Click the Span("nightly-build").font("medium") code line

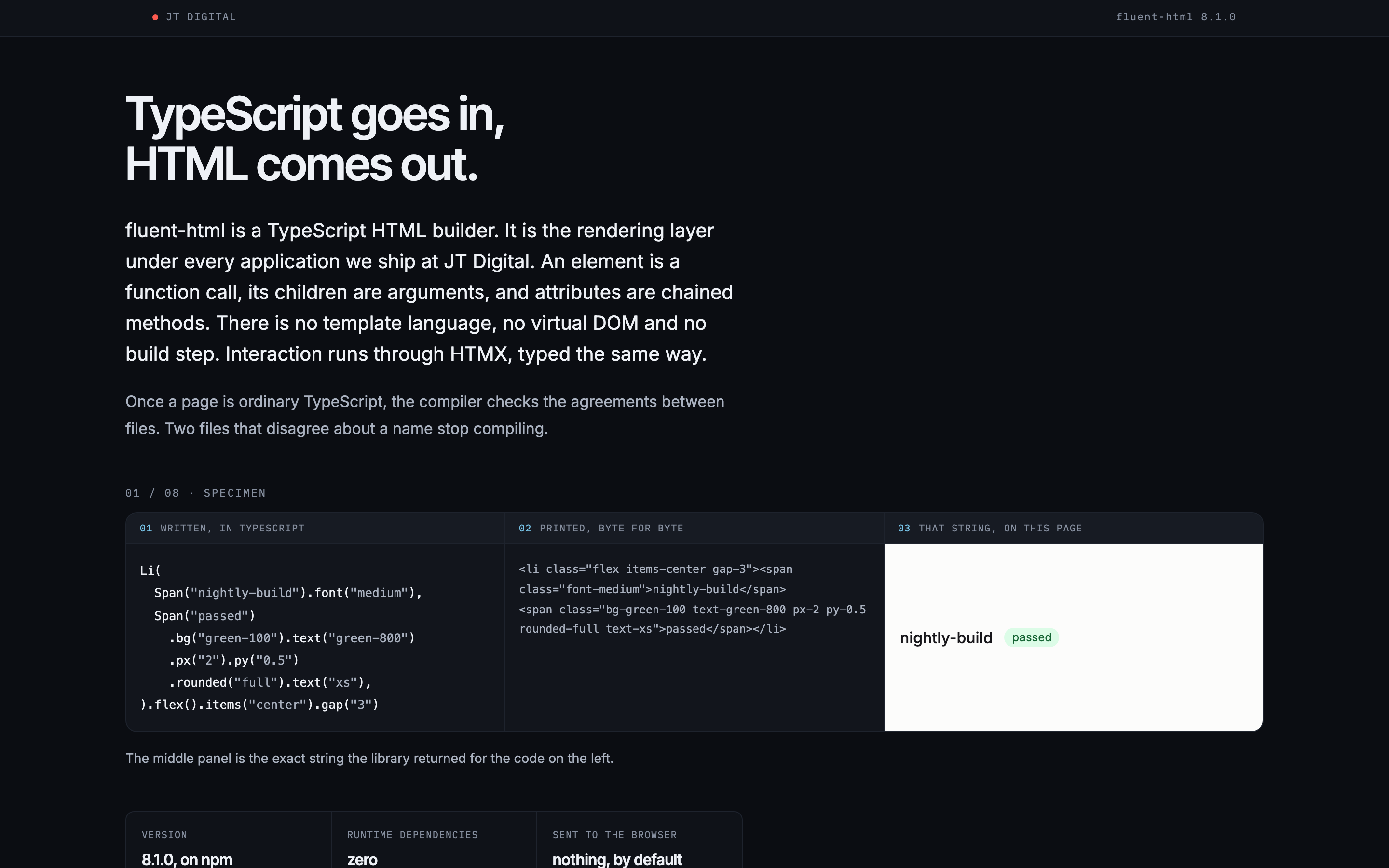coord(288,593)
